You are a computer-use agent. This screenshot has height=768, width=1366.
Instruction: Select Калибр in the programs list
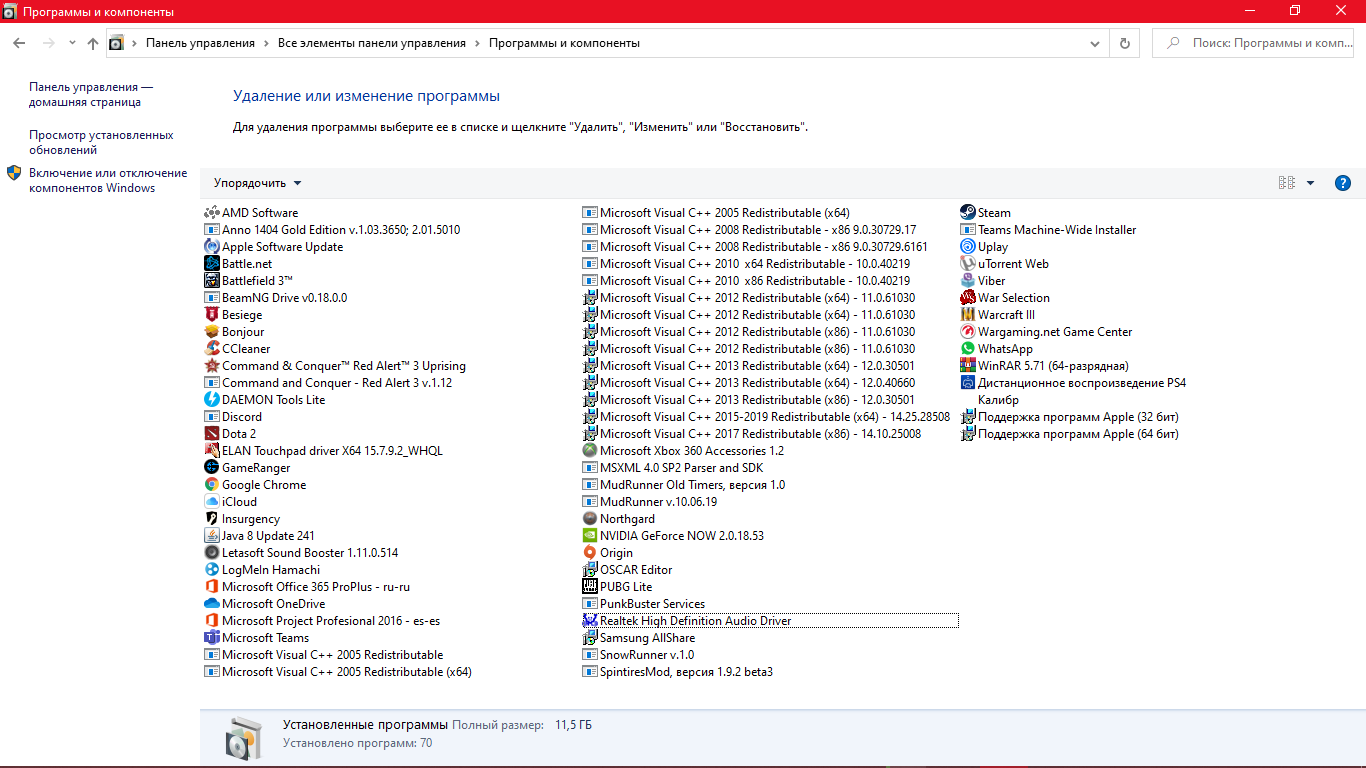(x=998, y=400)
